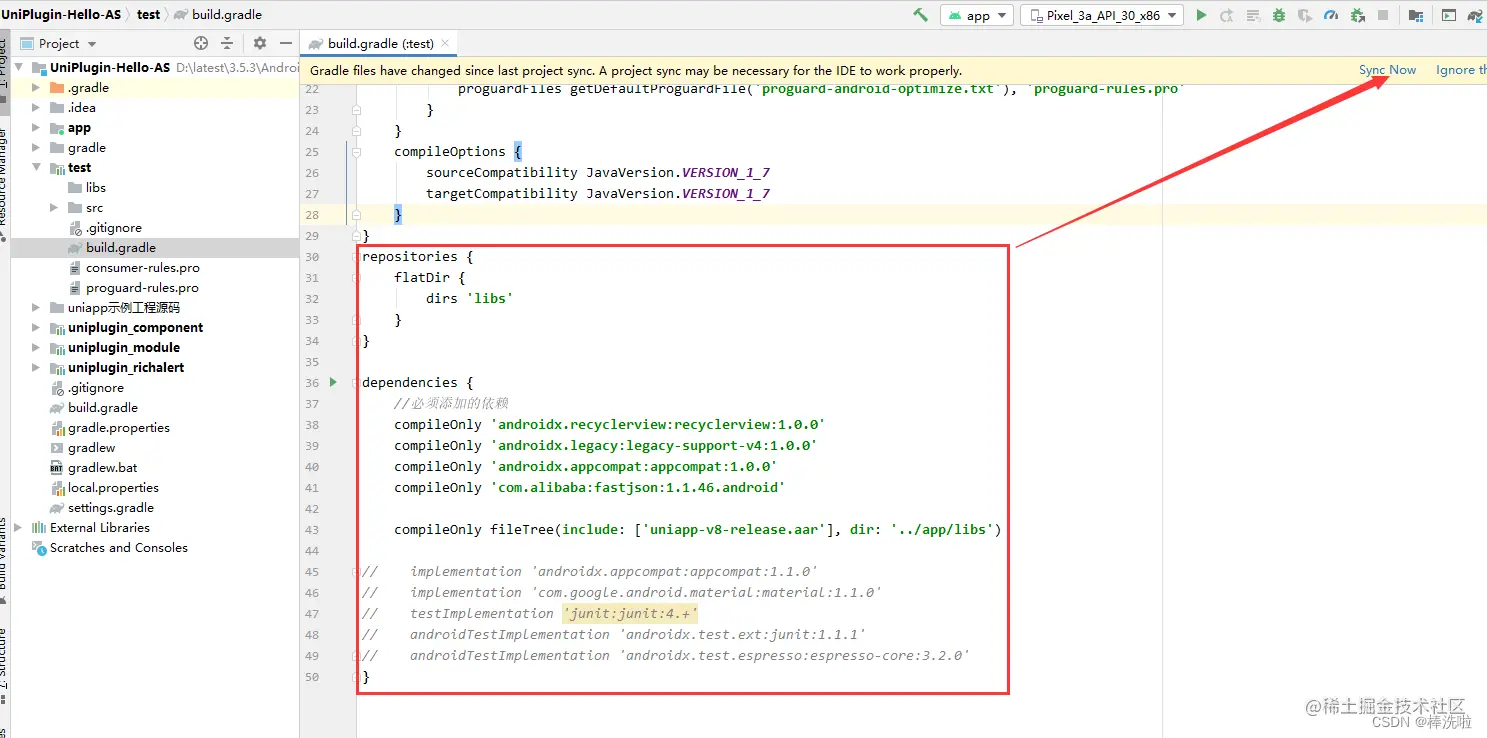This screenshot has height=738, width=1487.
Task: Click Apply Code Changes icon
Action: [x=1253, y=15]
